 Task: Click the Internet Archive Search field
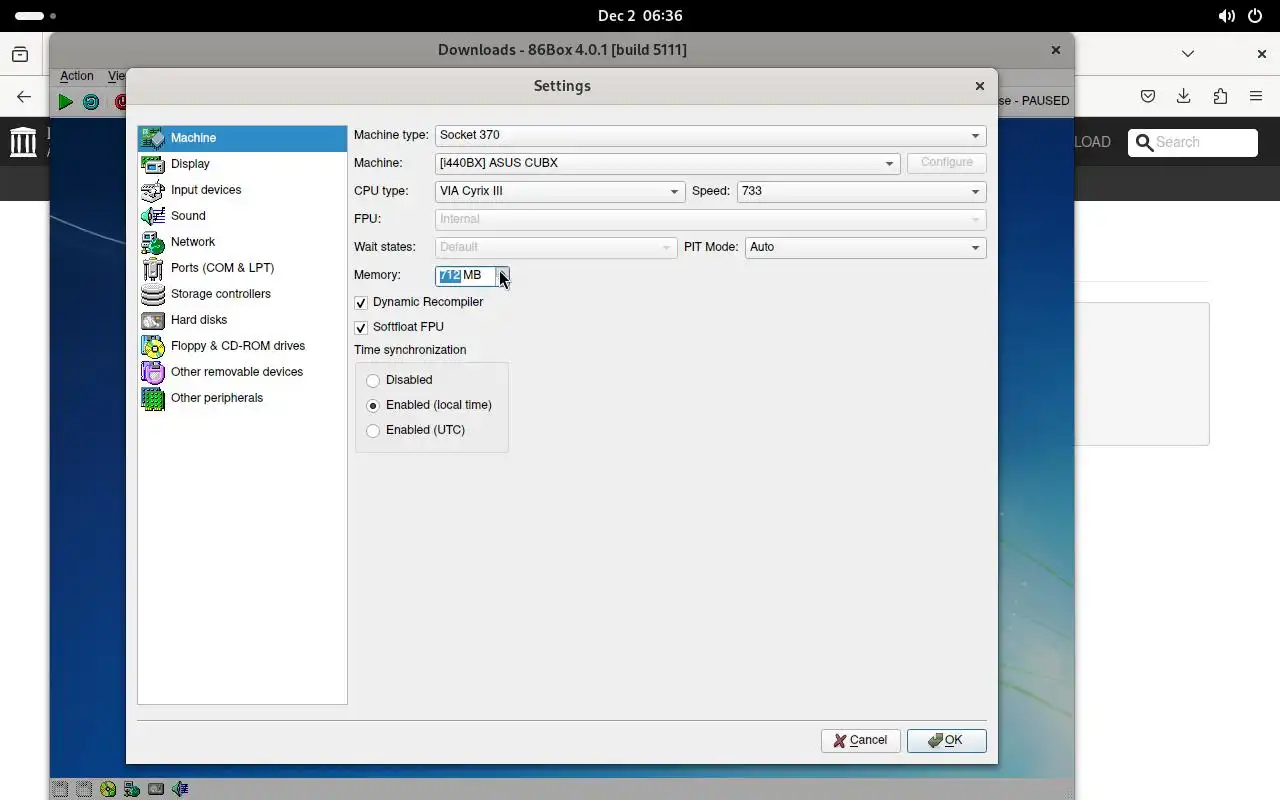1193,143
